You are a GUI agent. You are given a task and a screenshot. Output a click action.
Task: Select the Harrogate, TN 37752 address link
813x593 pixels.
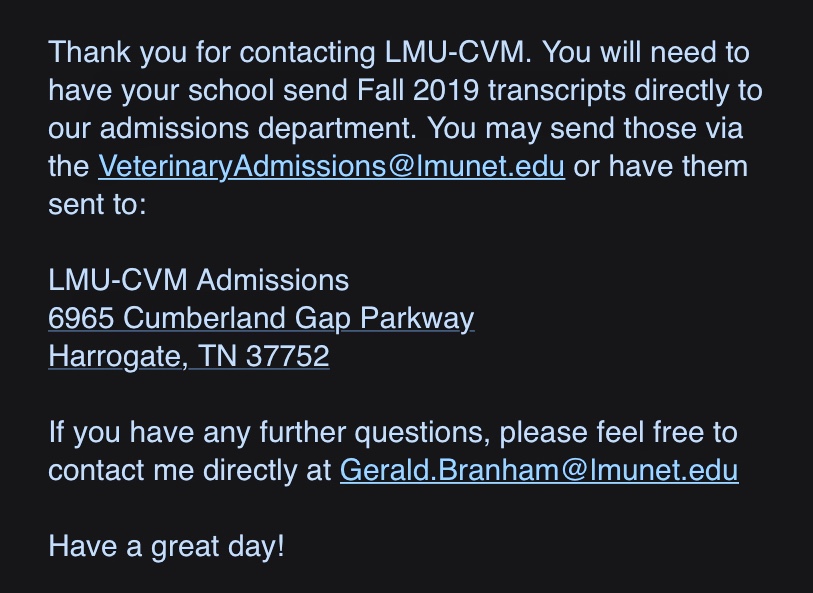(x=189, y=357)
